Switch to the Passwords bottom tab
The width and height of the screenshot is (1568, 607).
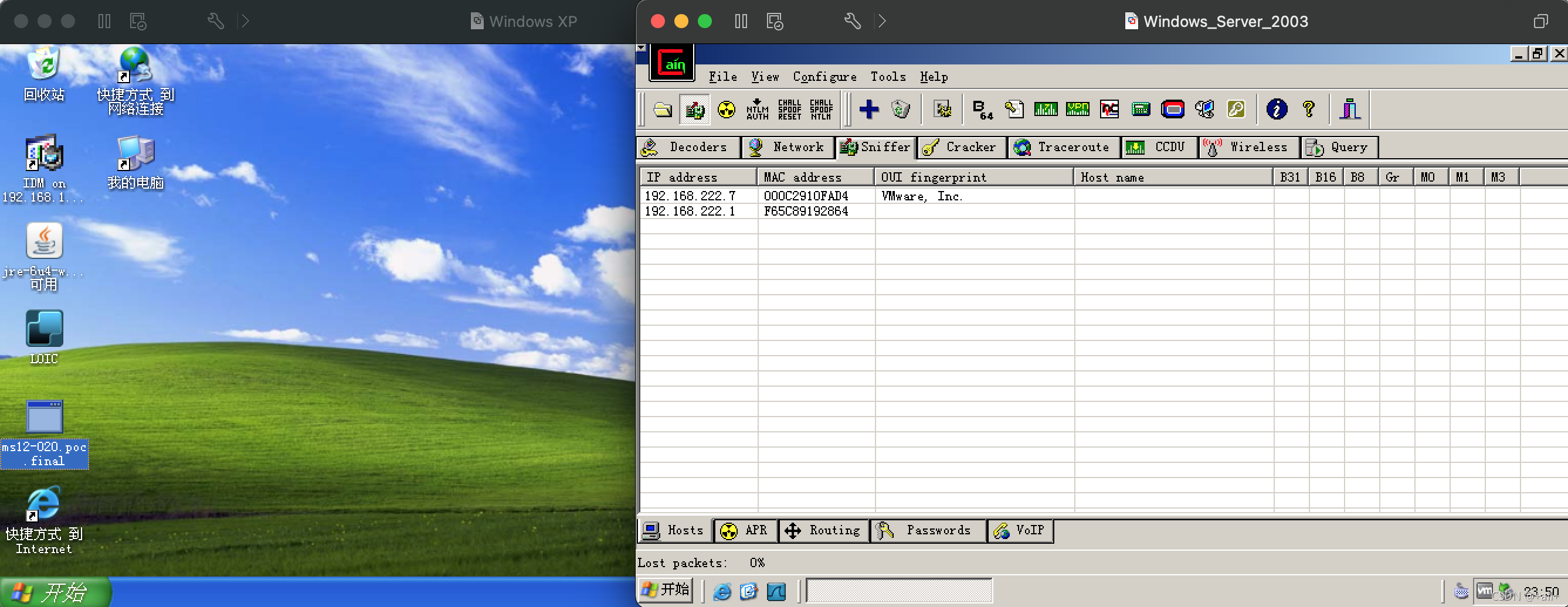(x=927, y=530)
